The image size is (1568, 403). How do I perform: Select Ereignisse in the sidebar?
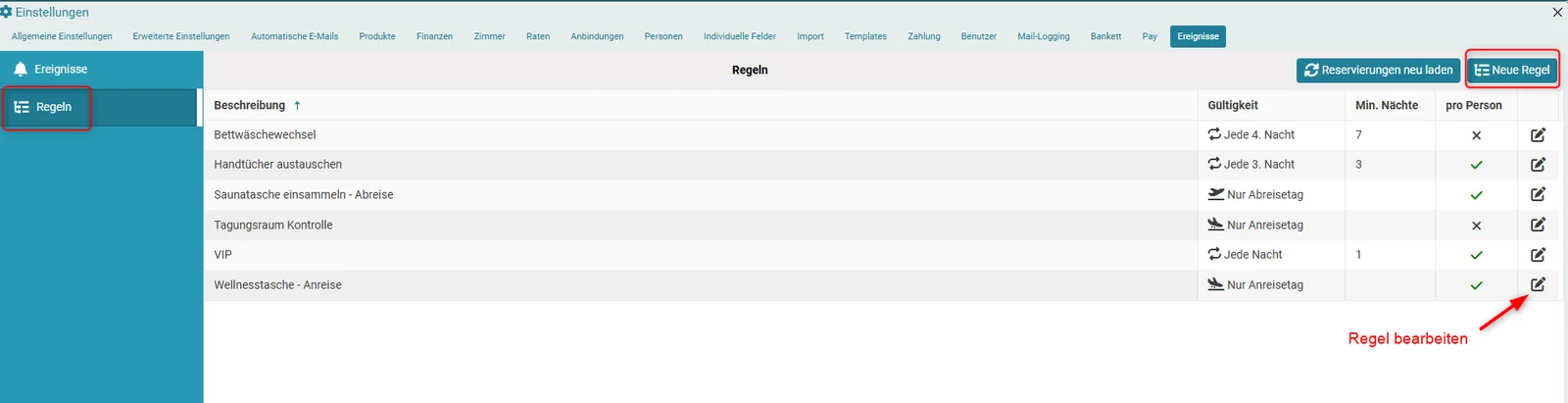[101, 70]
